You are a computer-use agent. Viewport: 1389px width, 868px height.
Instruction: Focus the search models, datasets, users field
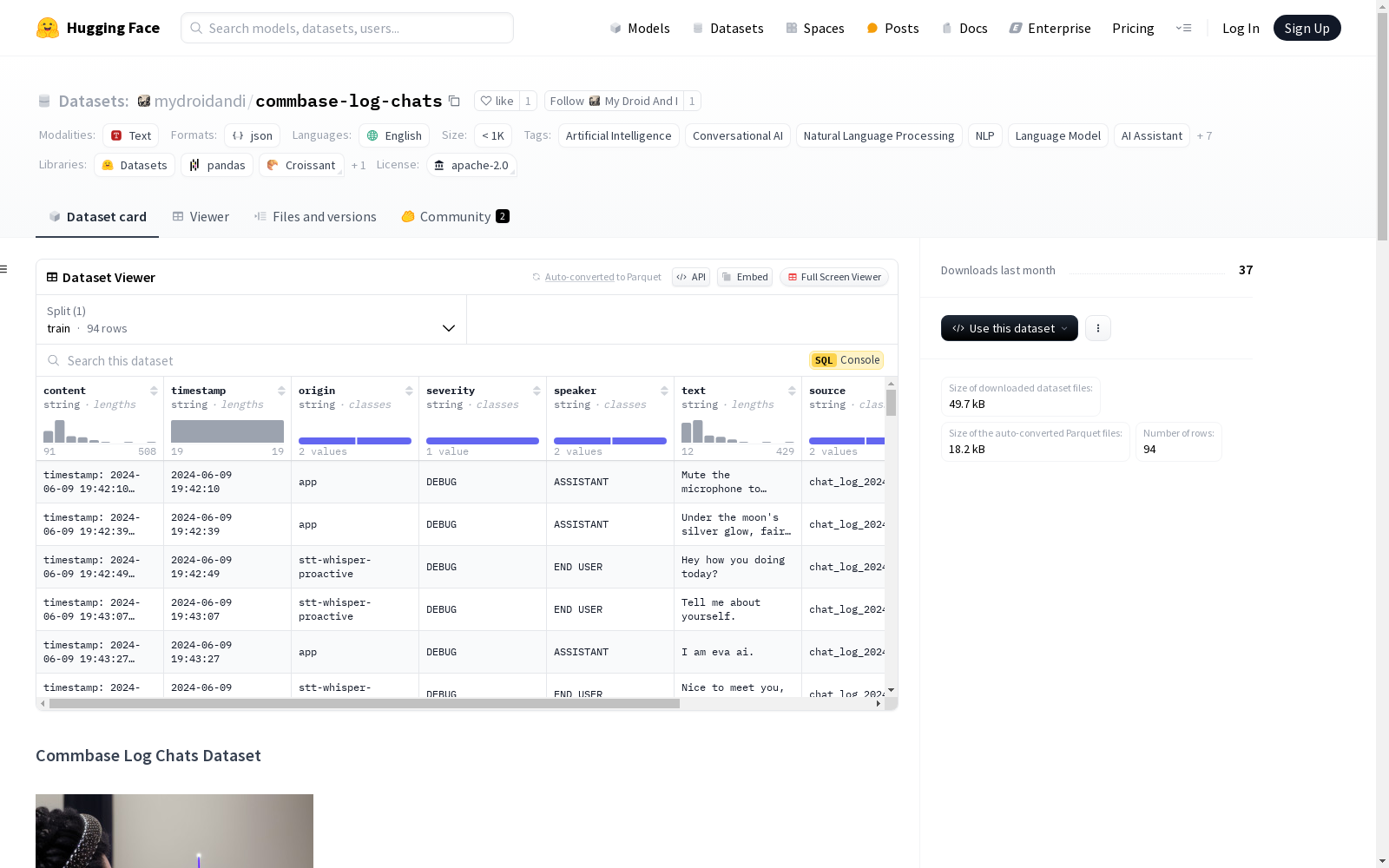pos(347,28)
